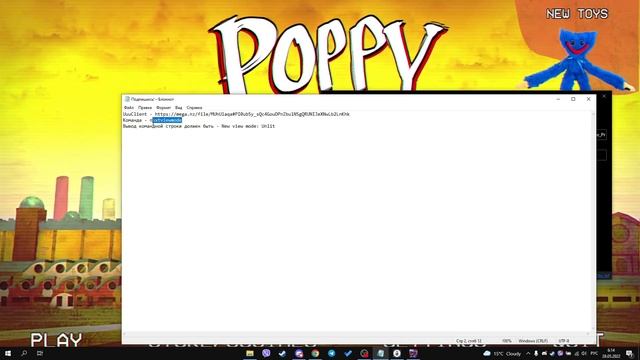The height and width of the screenshot is (360, 640).
Task: Switch to Notepad via its taskbar icon
Action: (x=380, y=353)
